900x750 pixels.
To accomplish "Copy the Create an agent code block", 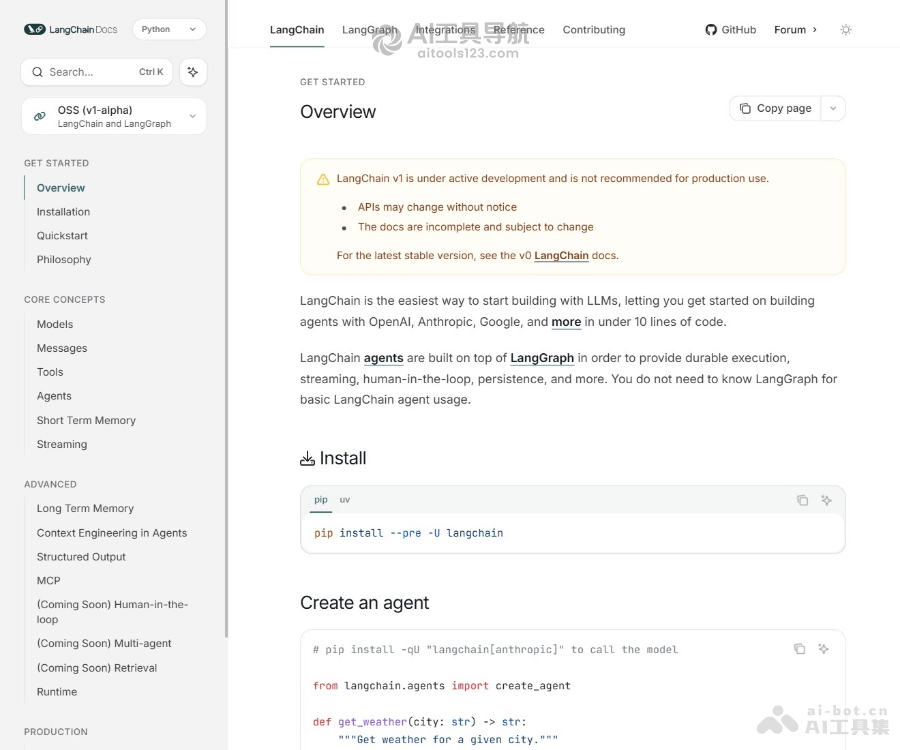I will point(800,649).
